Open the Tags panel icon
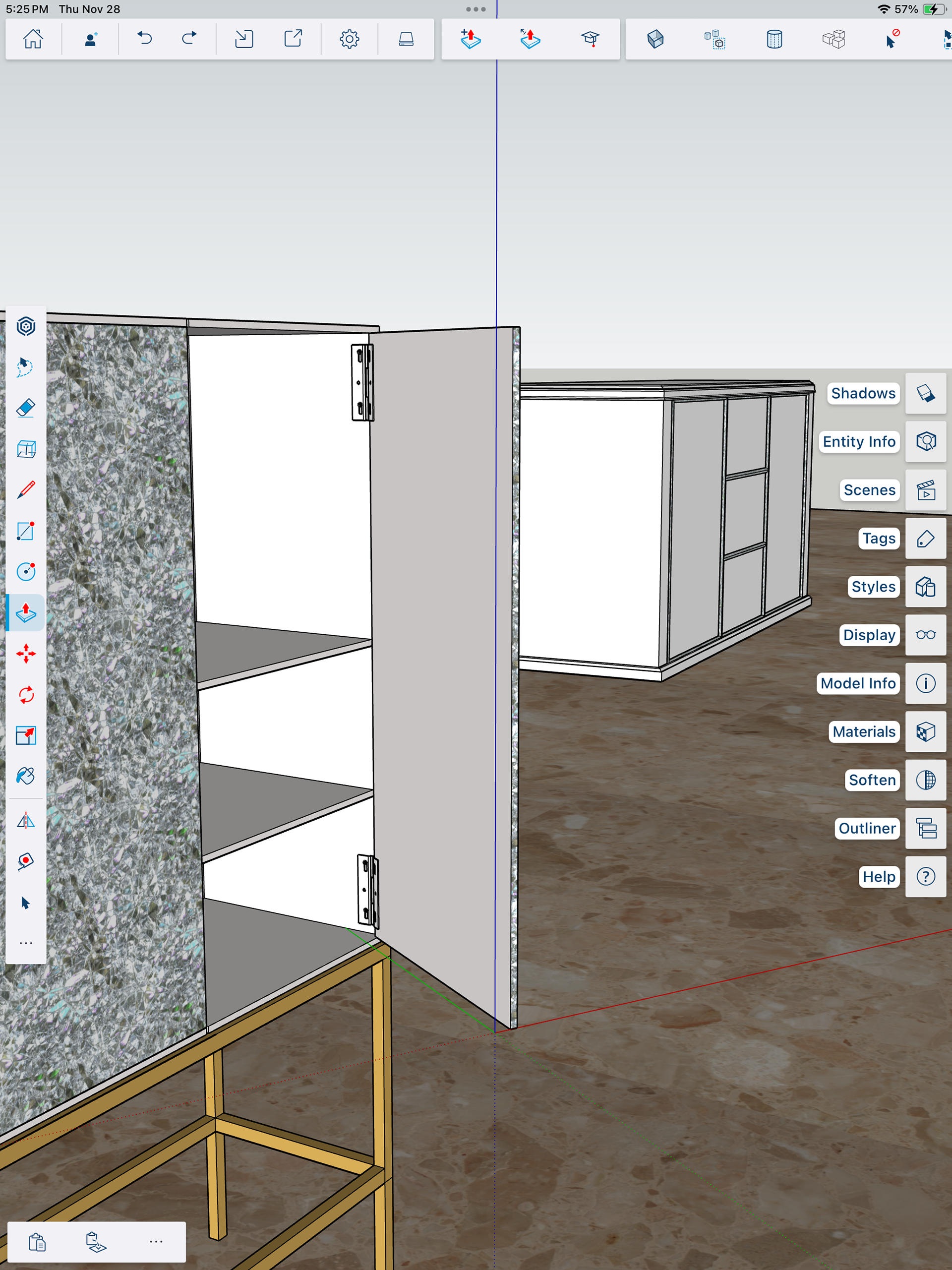 click(x=925, y=539)
